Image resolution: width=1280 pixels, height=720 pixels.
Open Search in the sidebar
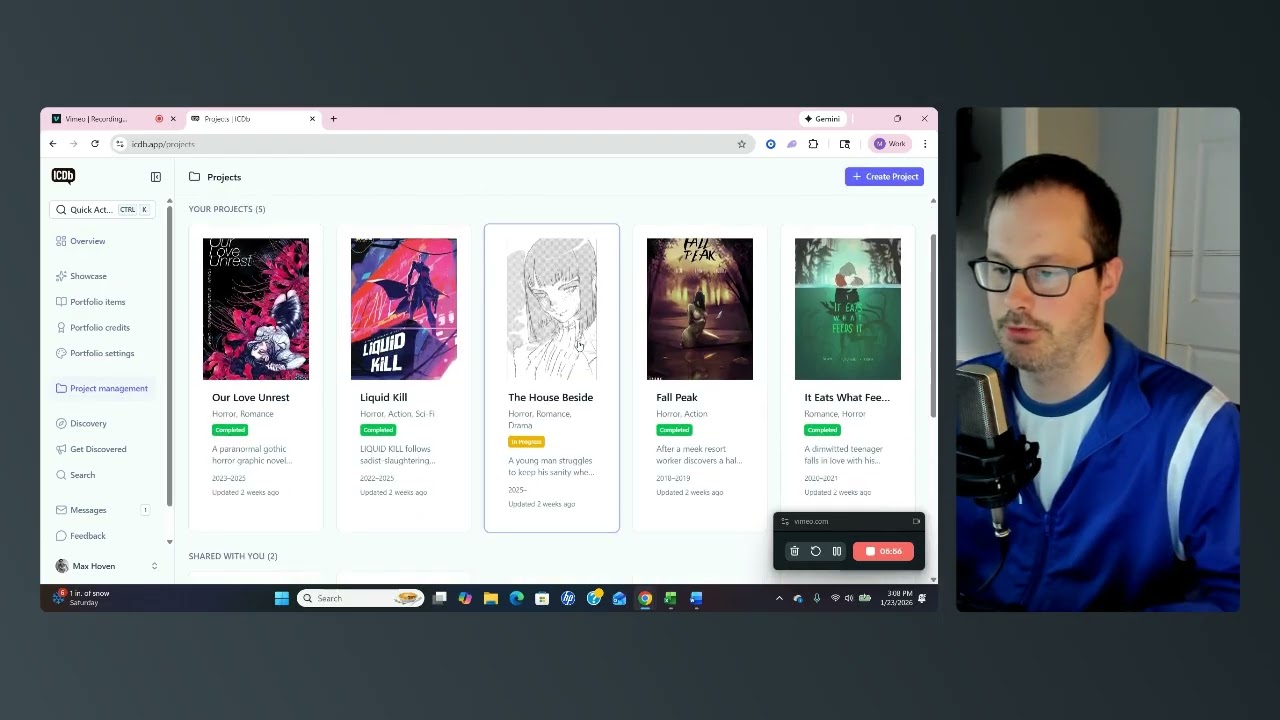pos(82,476)
